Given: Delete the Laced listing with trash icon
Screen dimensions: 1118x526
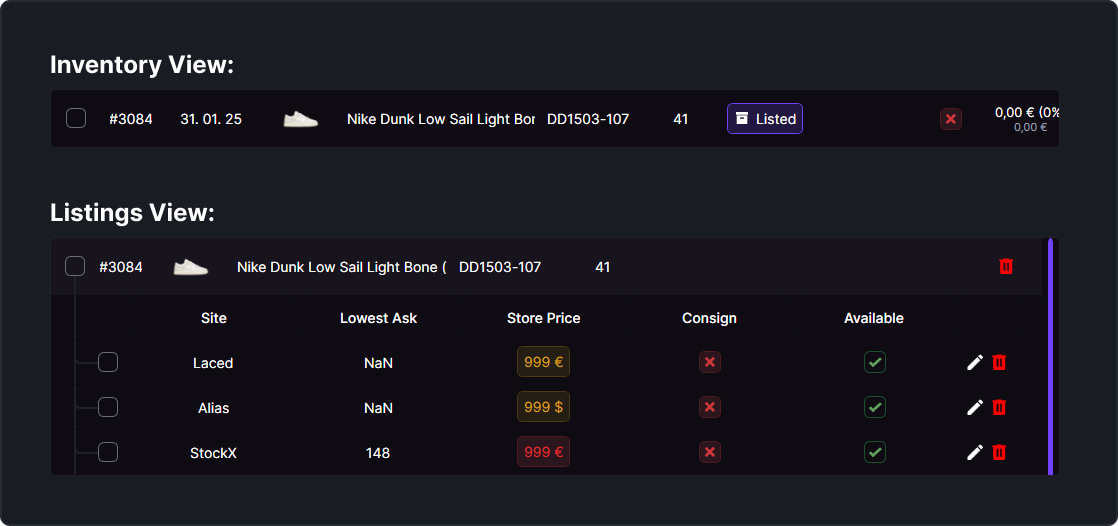Looking at the screenshot, I should coord(999,362).
